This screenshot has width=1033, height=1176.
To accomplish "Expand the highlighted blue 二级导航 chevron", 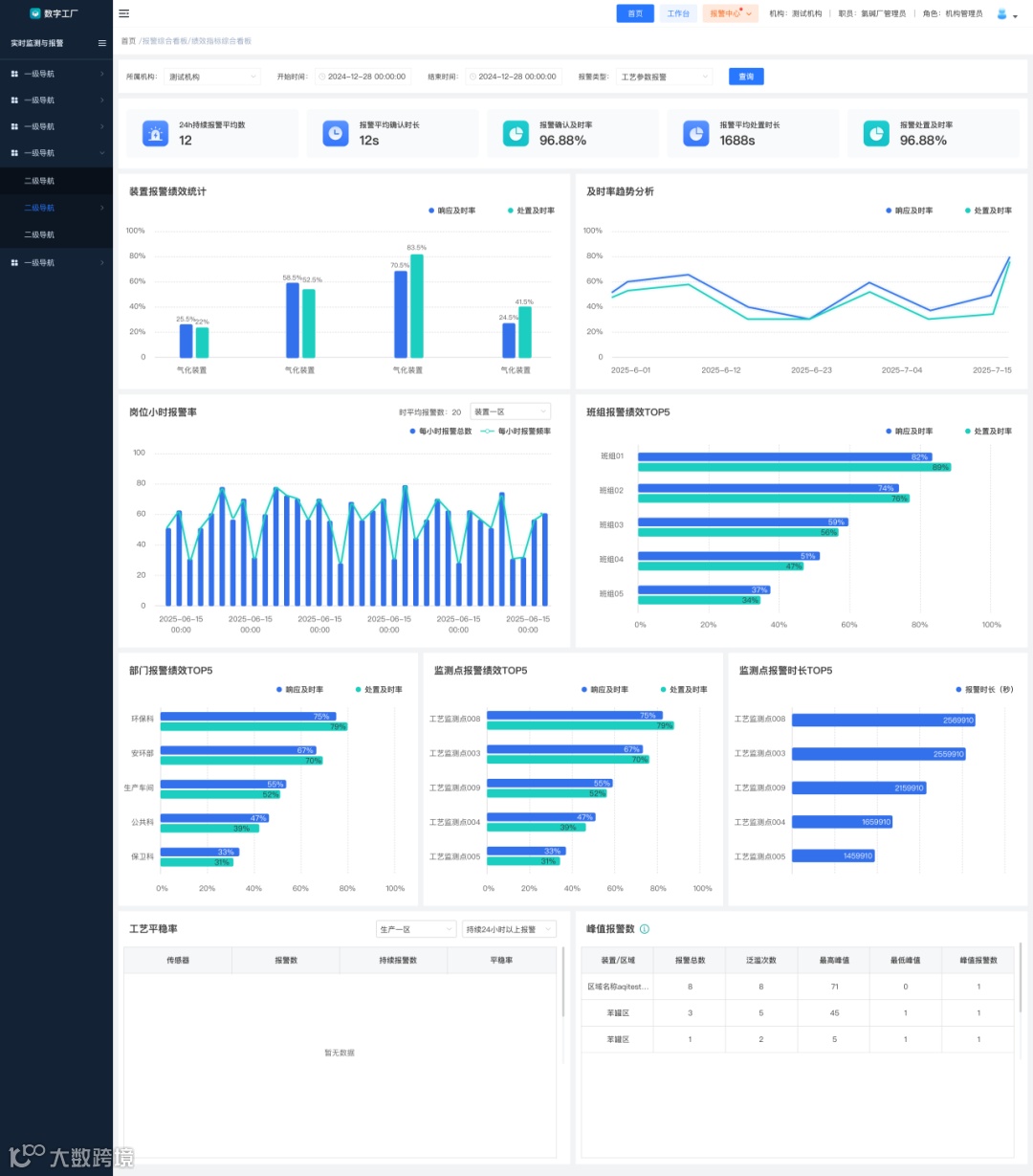I will (x=102, y=208).
